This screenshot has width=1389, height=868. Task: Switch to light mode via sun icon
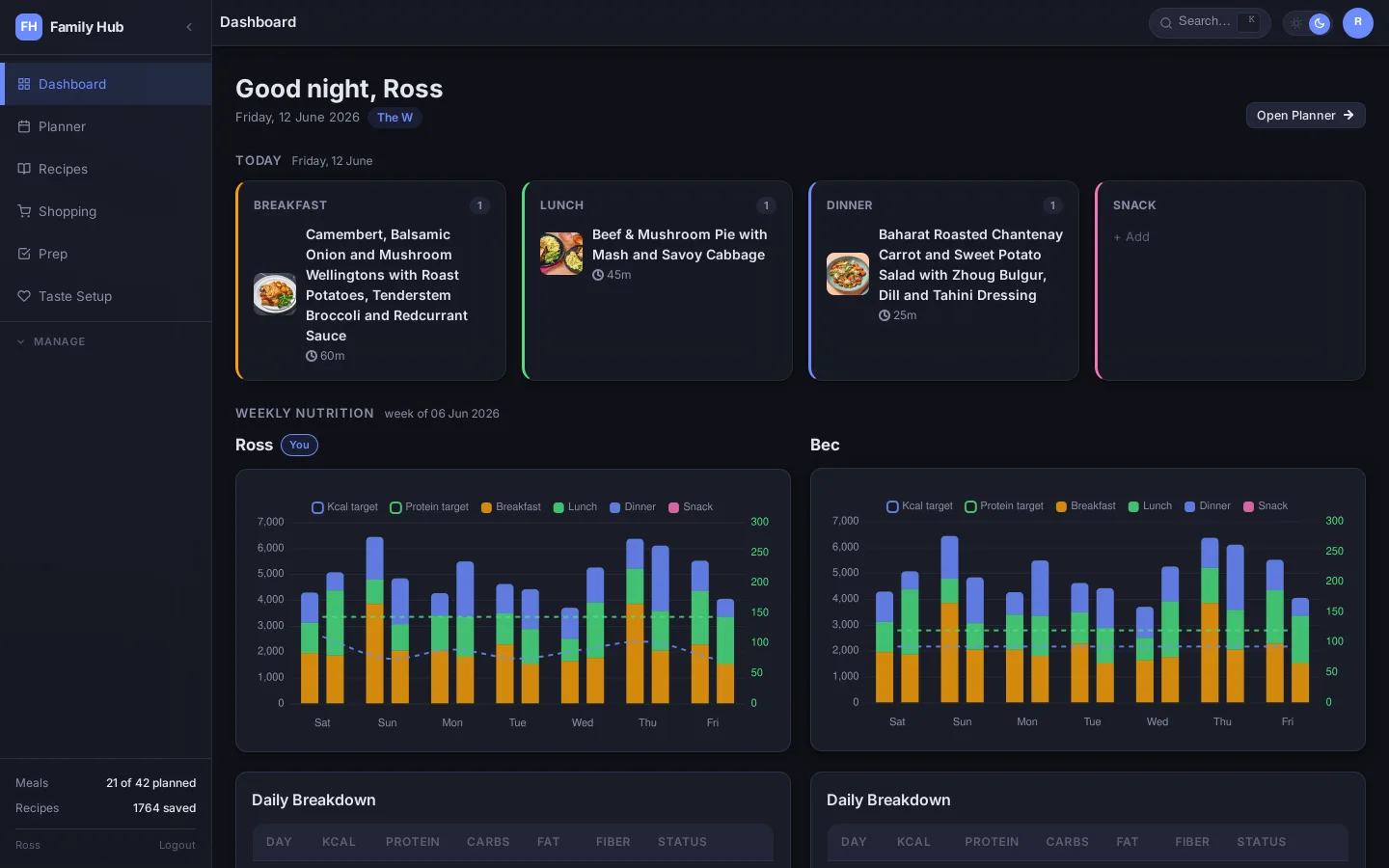[x=1296, y=23]
